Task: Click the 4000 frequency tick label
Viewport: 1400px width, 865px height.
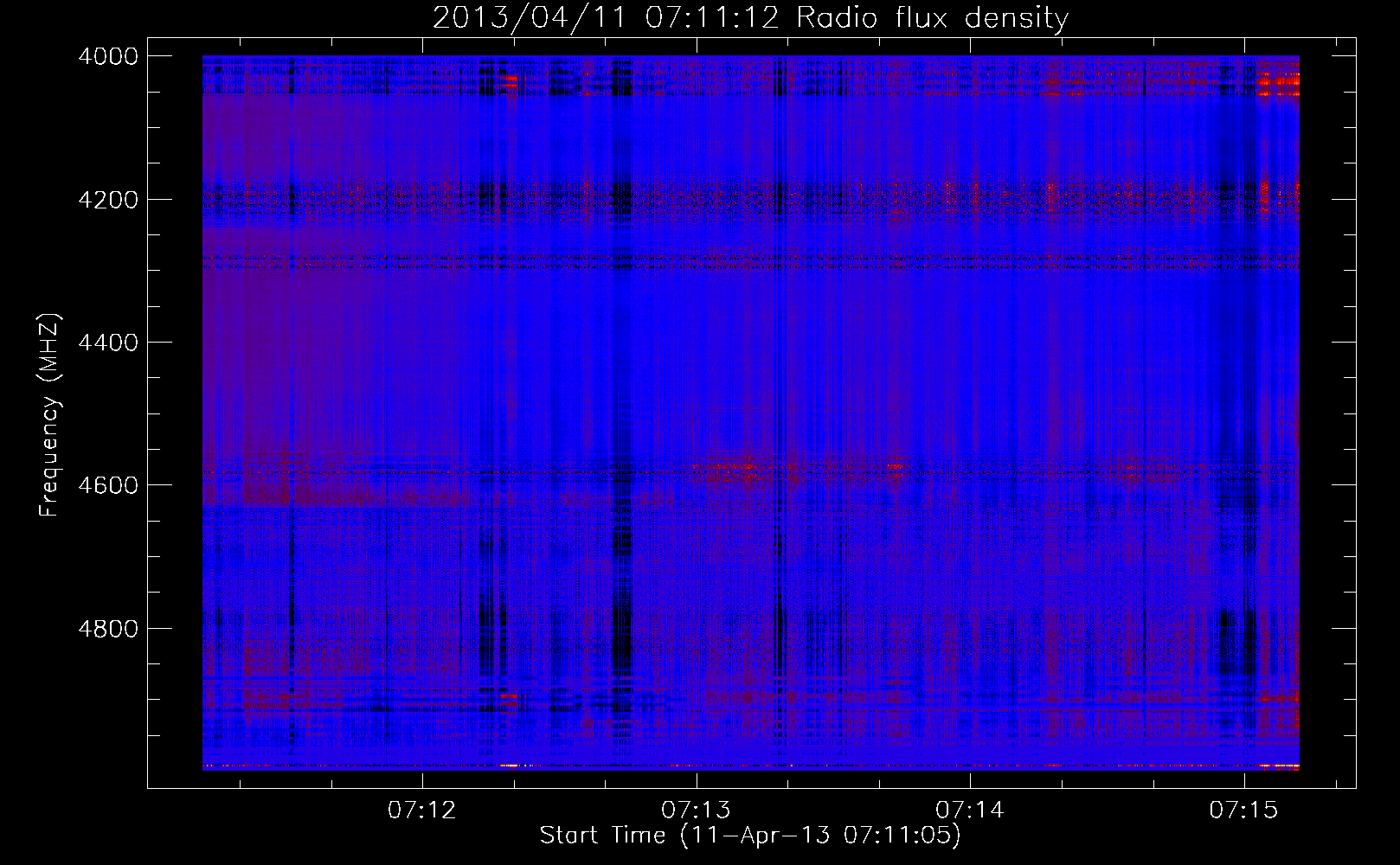Action: coord(108,56)
